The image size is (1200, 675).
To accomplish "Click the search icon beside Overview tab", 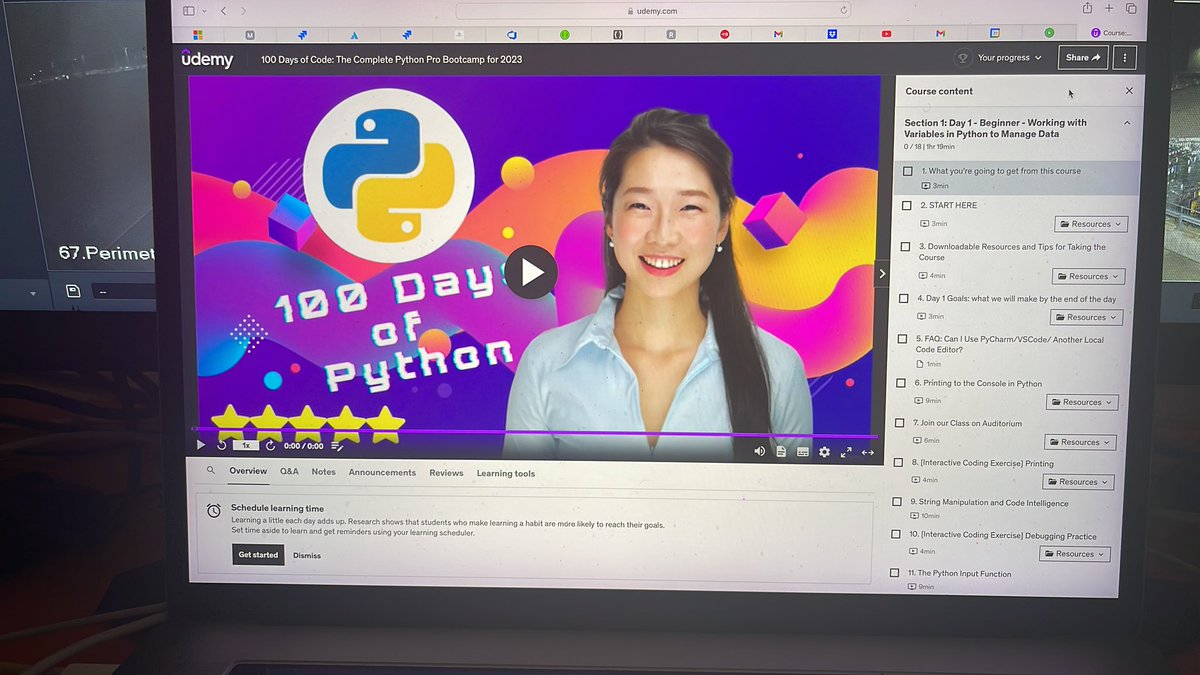I will (x=210, y=470).
